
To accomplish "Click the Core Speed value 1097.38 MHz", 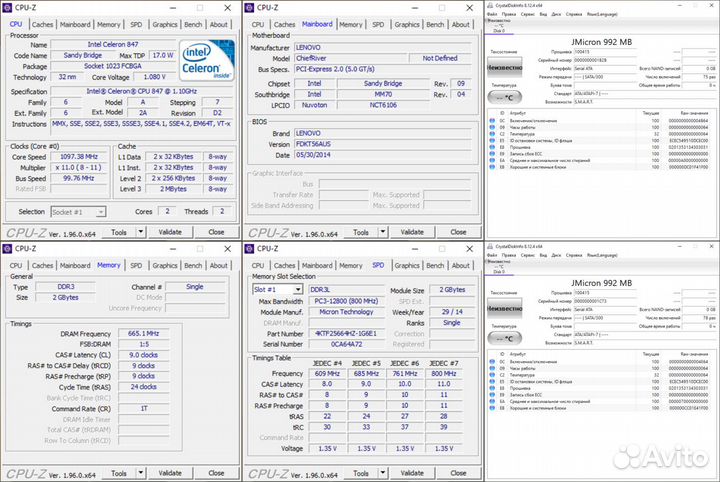I will 79,157.
